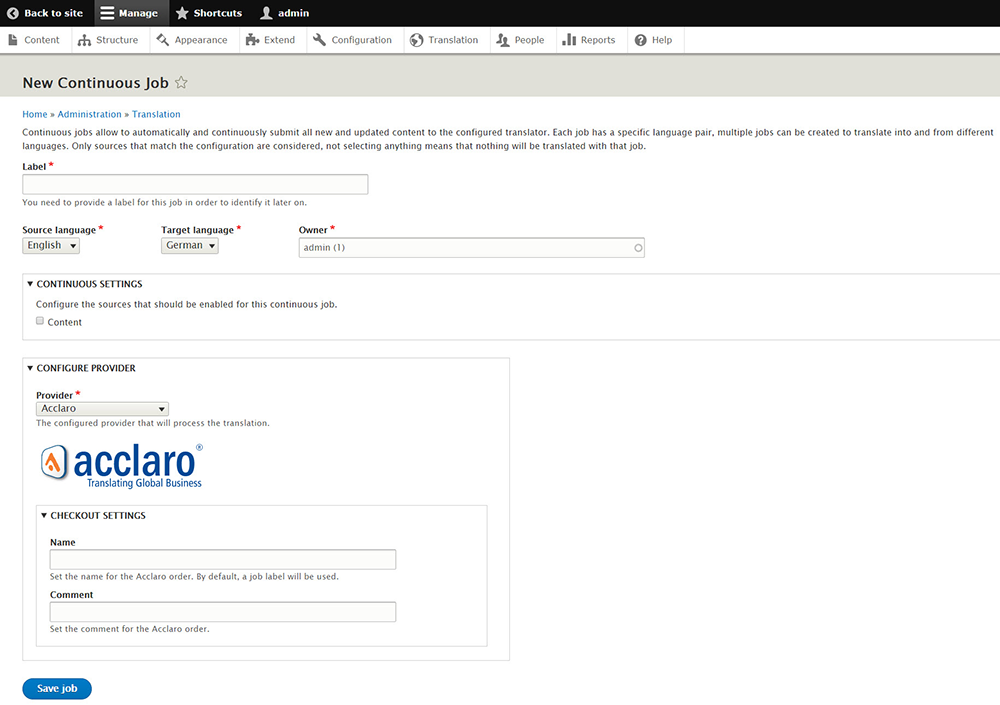Select Acclaro in the Provider dropdown
The image size is (1000, 705).
coord(102,408)
